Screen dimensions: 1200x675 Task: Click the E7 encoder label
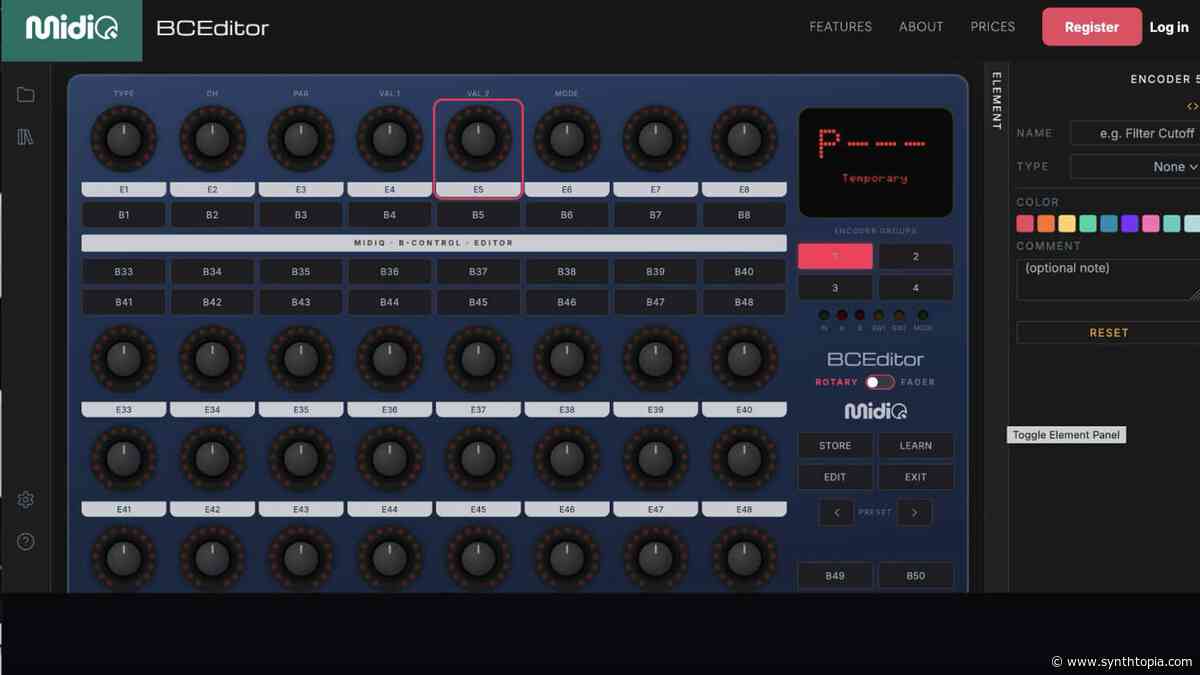point(655,189)
